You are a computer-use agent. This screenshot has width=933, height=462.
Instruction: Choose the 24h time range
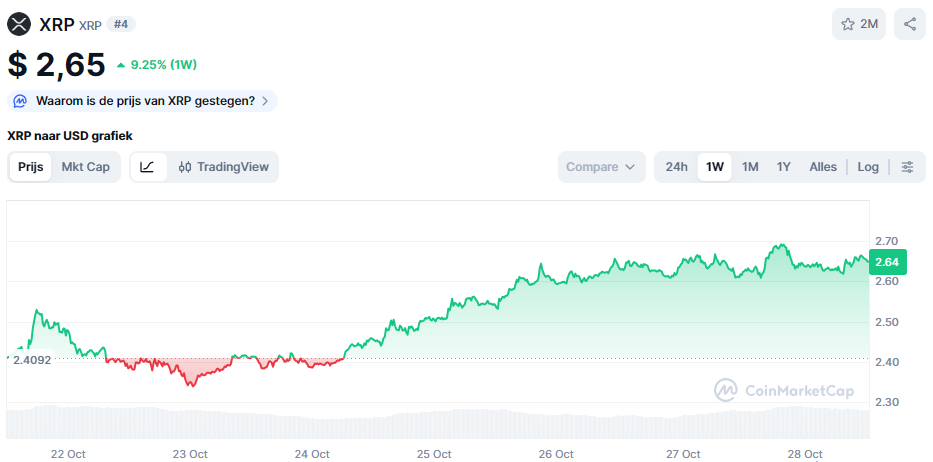pyautogui.click(x=676, y=167)
